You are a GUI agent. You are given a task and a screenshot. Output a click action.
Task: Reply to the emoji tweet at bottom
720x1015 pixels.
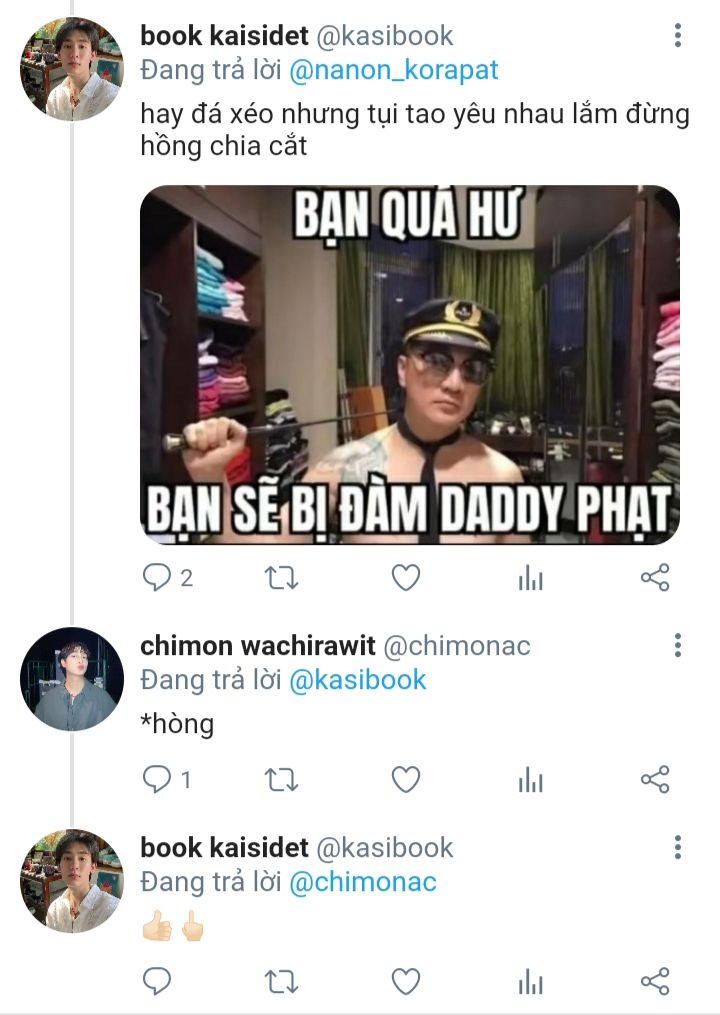pyautogui.click(x=156, y=982)
